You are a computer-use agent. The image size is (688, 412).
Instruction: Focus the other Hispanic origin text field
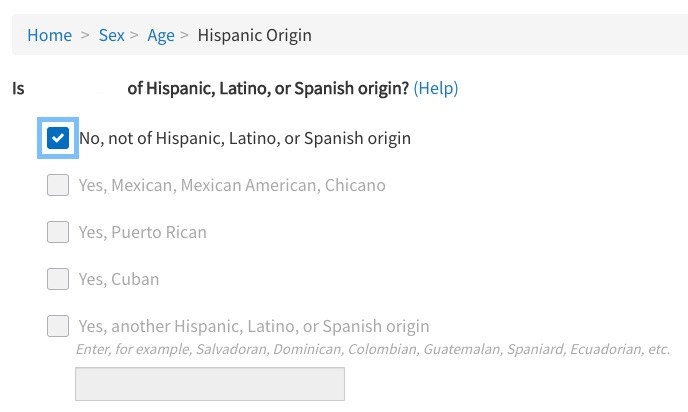(210, 384)
